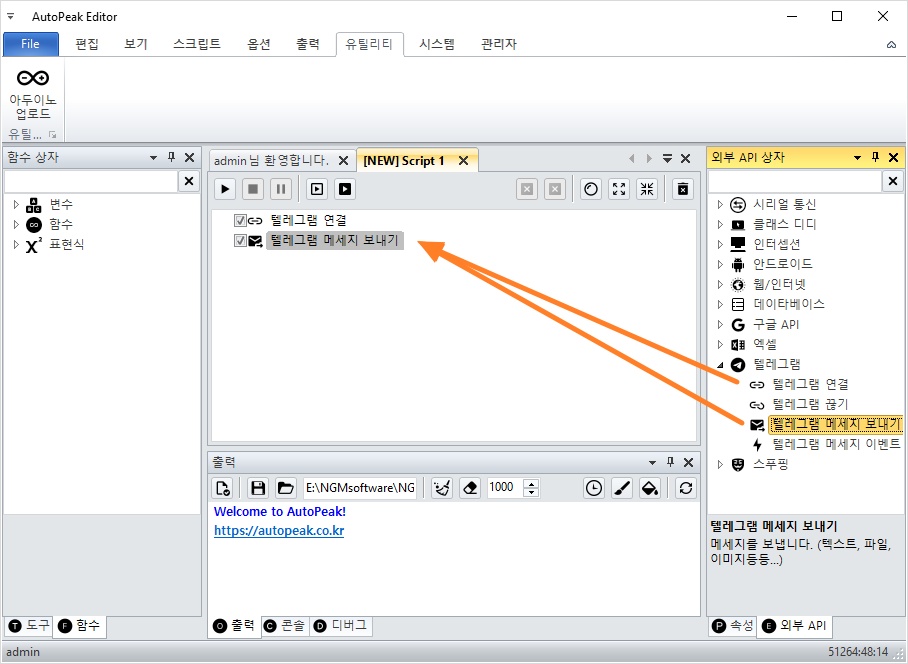Viewport: 908px width, 664px height.
Task: Select 텔레그램 끊기 in API tree
Action: tap(810, 404)
